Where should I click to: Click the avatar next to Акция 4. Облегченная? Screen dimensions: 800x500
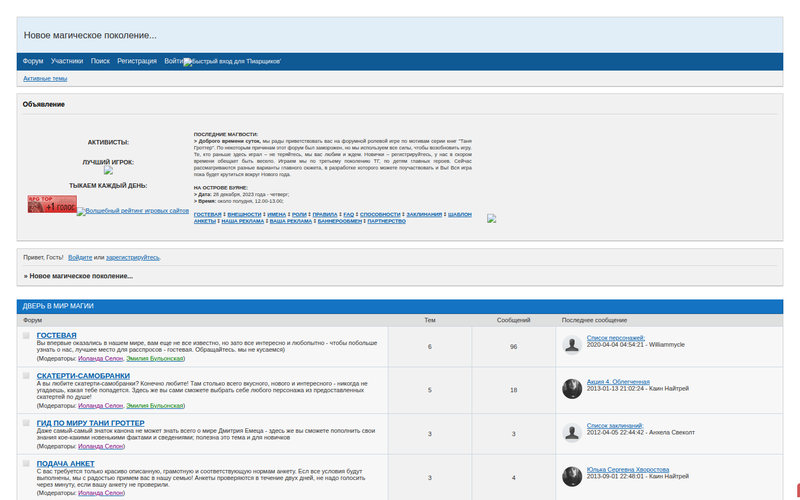pos(572,389)
